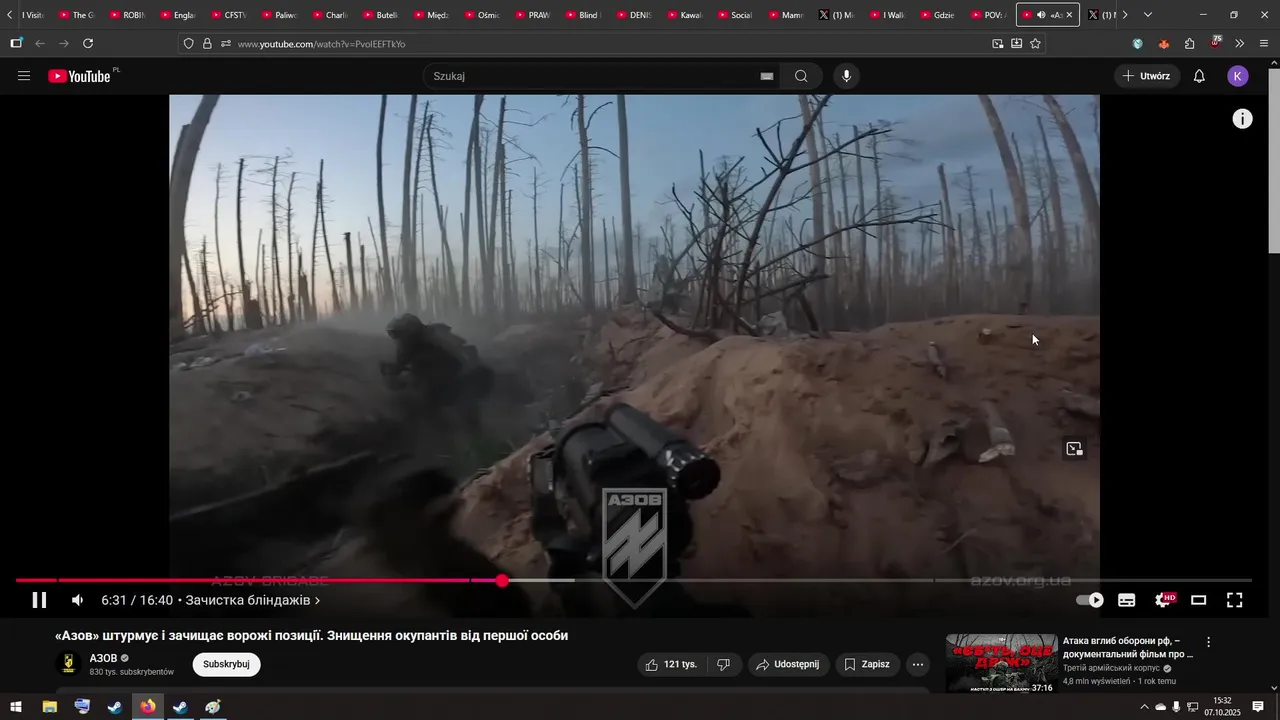
Task: Save video using Zapisz
Action: [866, 664]
